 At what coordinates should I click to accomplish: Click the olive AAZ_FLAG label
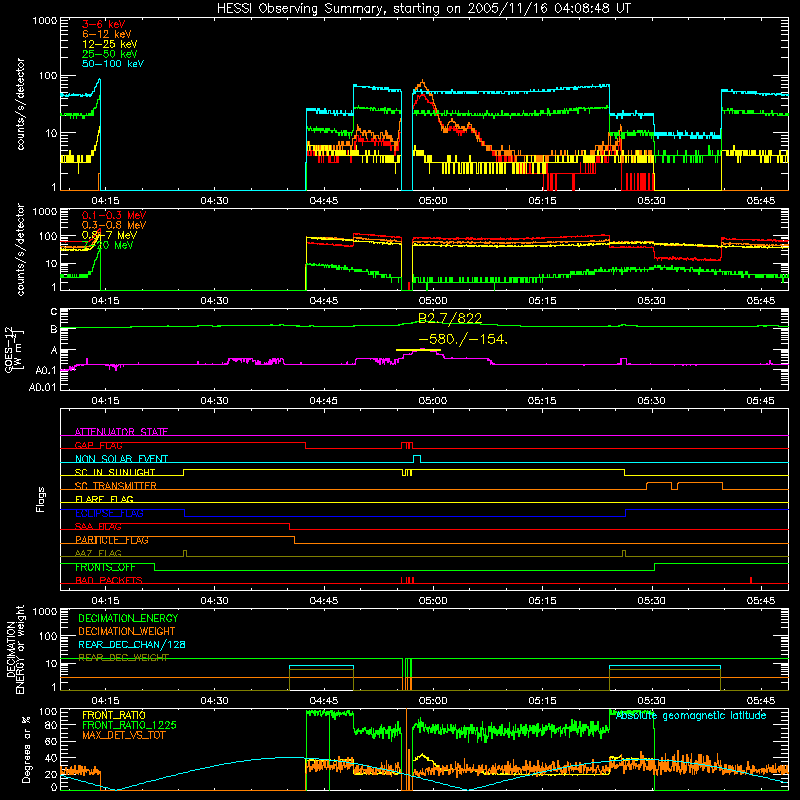point(98,554)
